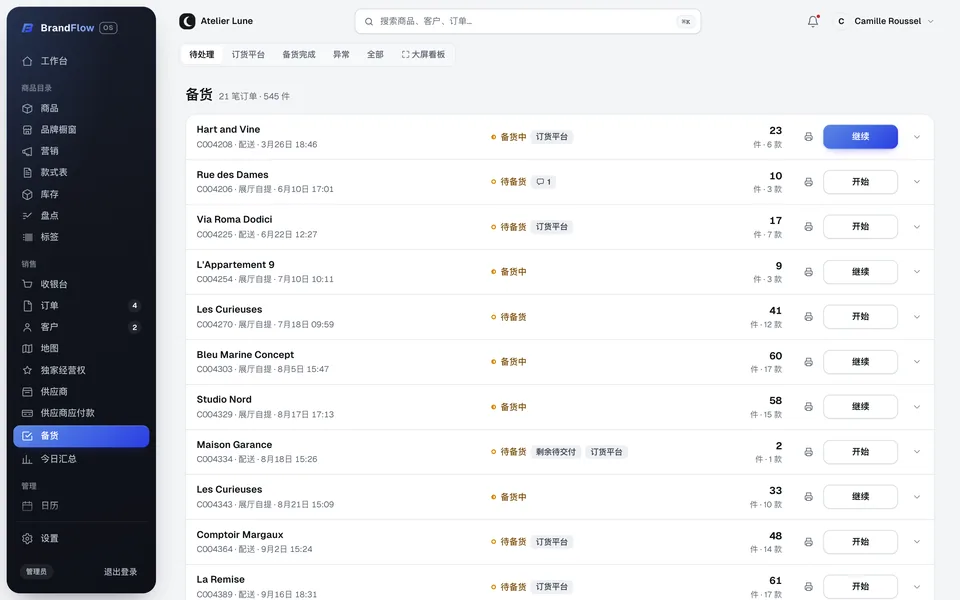The height and width of the screenshot is (600, 960).
Task: Expand the Via Roma Dodici row chevron
Action: 917,227
